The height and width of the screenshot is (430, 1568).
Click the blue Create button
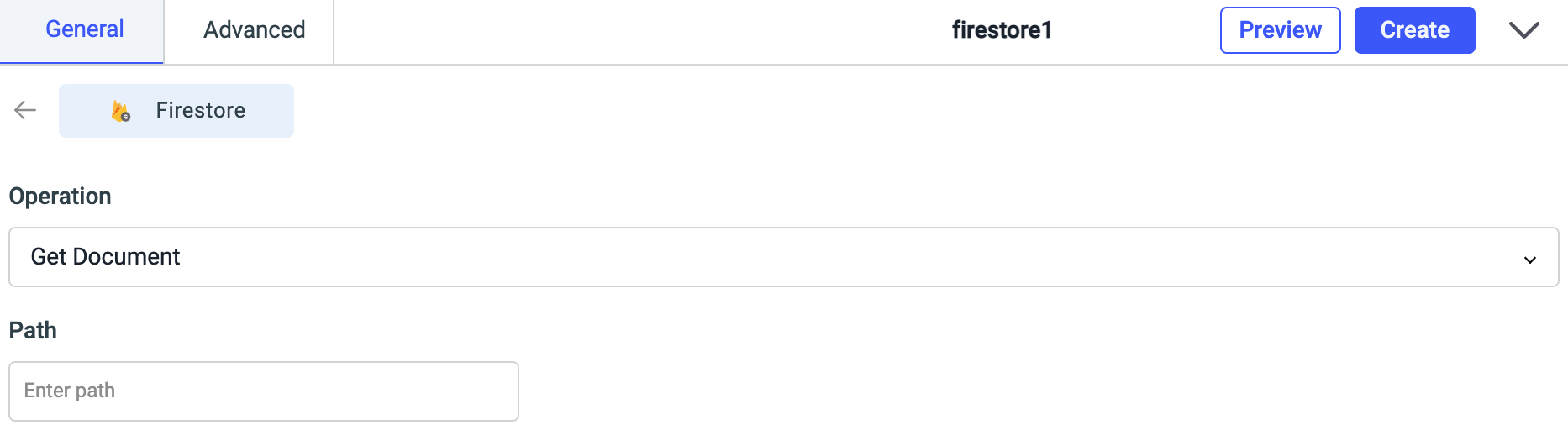tap(1414, 30)
